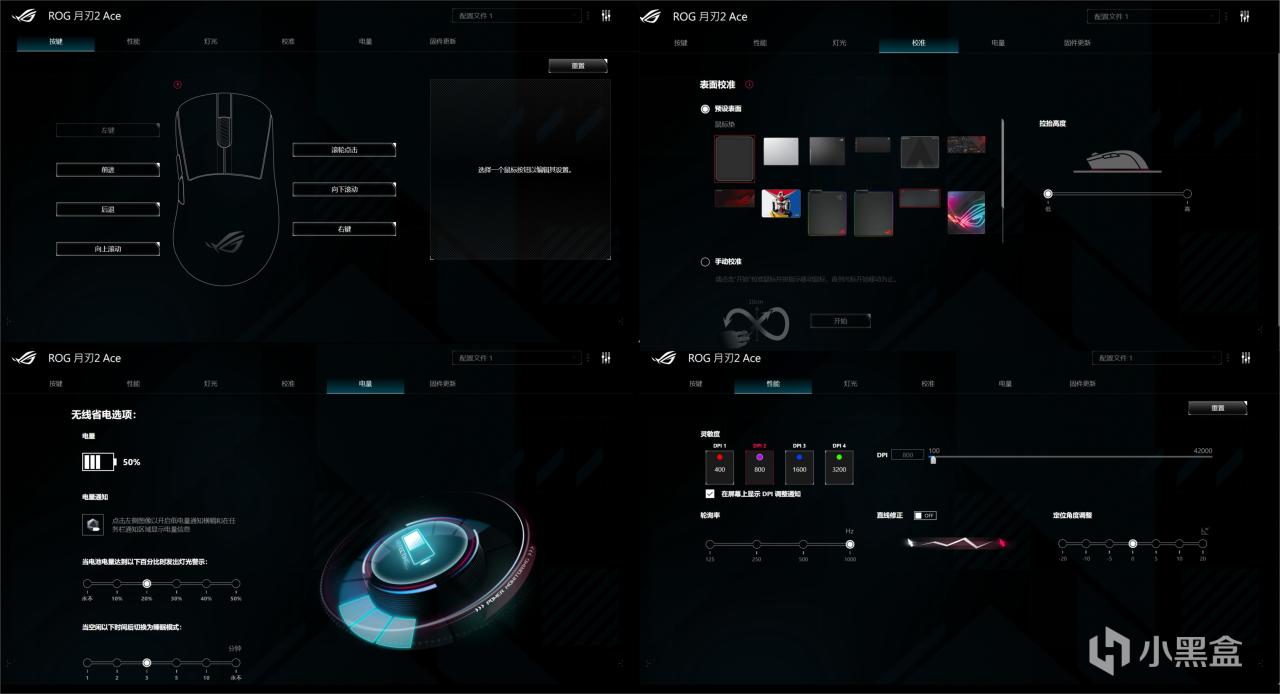Set lift-off distance slider to 高
This screenshot has width=1280, height=694.
[x=1187, y=194]
